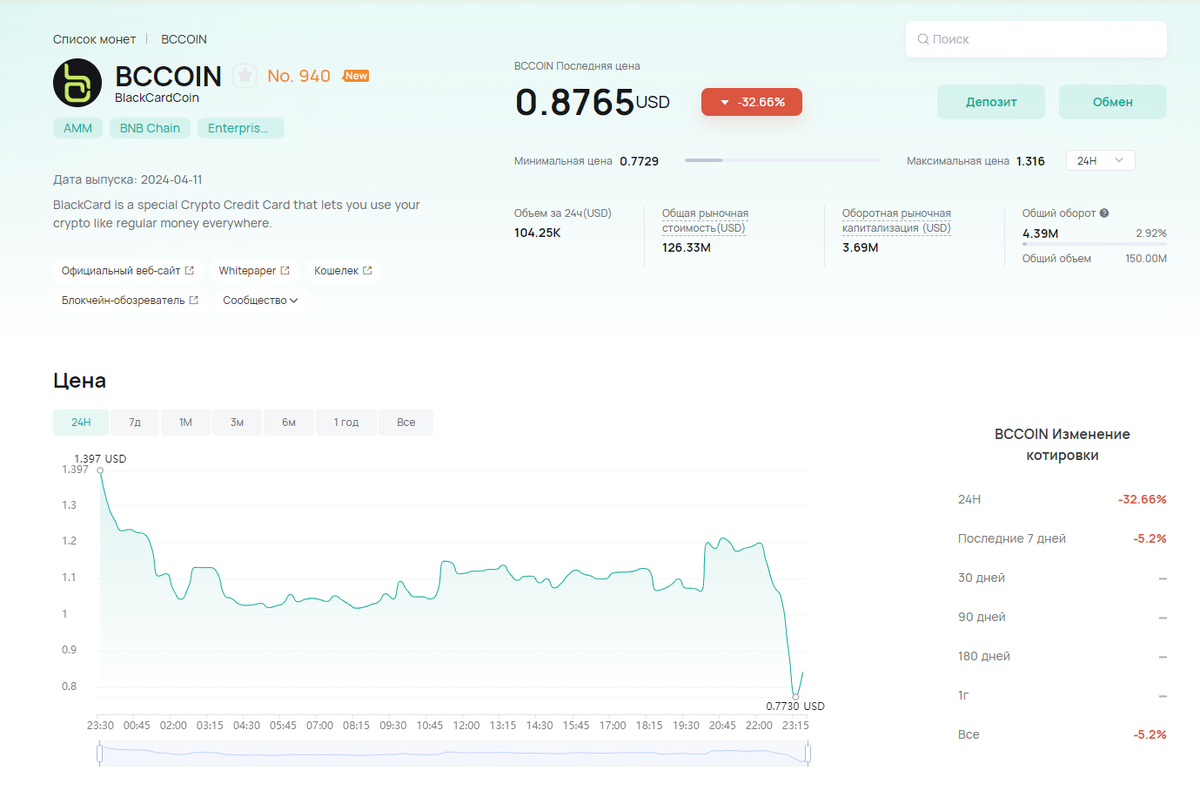Go to Список монет breadcrumb
Screen dimensions: 1200x798
click(94, 39)
